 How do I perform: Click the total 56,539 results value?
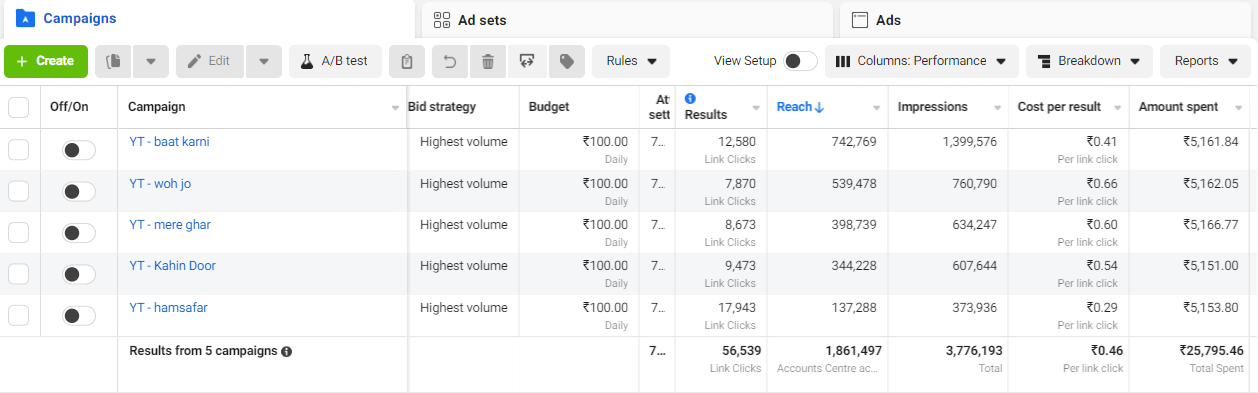(x=741, y=351)
